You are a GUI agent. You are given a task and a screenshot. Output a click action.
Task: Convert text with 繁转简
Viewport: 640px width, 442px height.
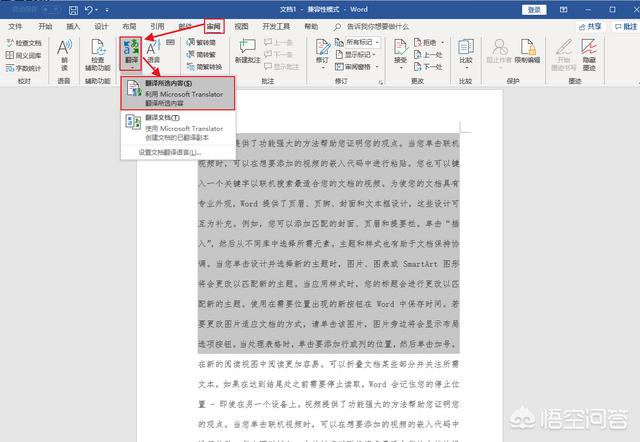point(201,42)
